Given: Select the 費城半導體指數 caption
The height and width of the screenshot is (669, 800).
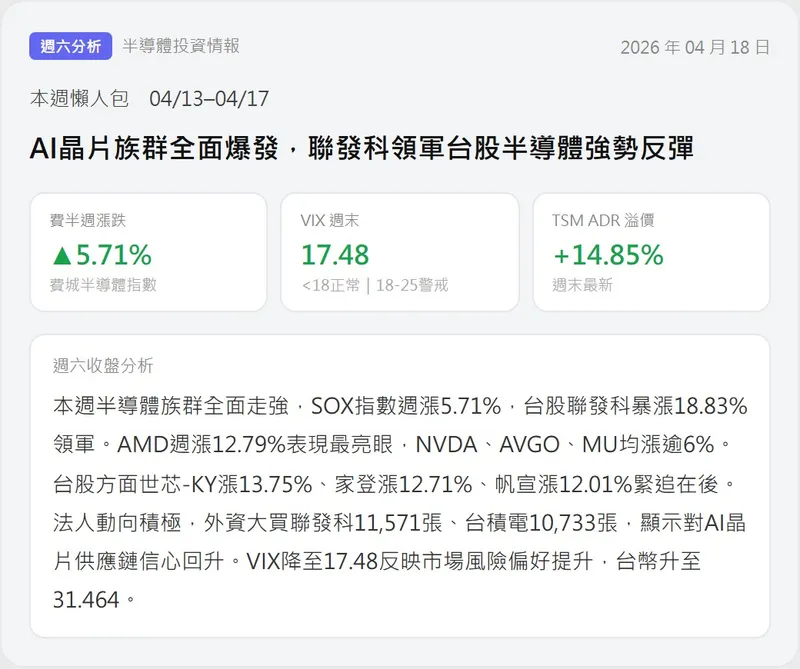Looking at the screenshot, I should click(103, 285).
